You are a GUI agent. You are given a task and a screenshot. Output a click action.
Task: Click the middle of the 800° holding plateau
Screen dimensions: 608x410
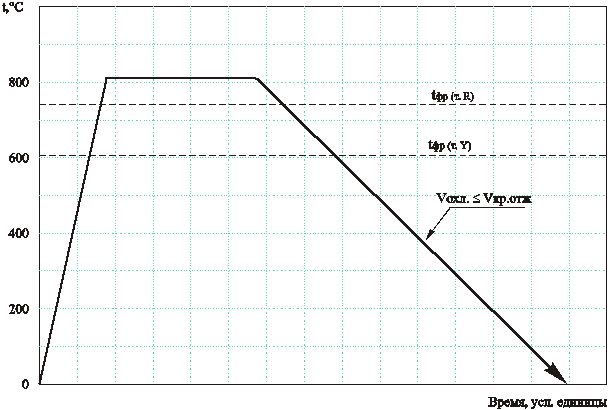tap(183, 80)
